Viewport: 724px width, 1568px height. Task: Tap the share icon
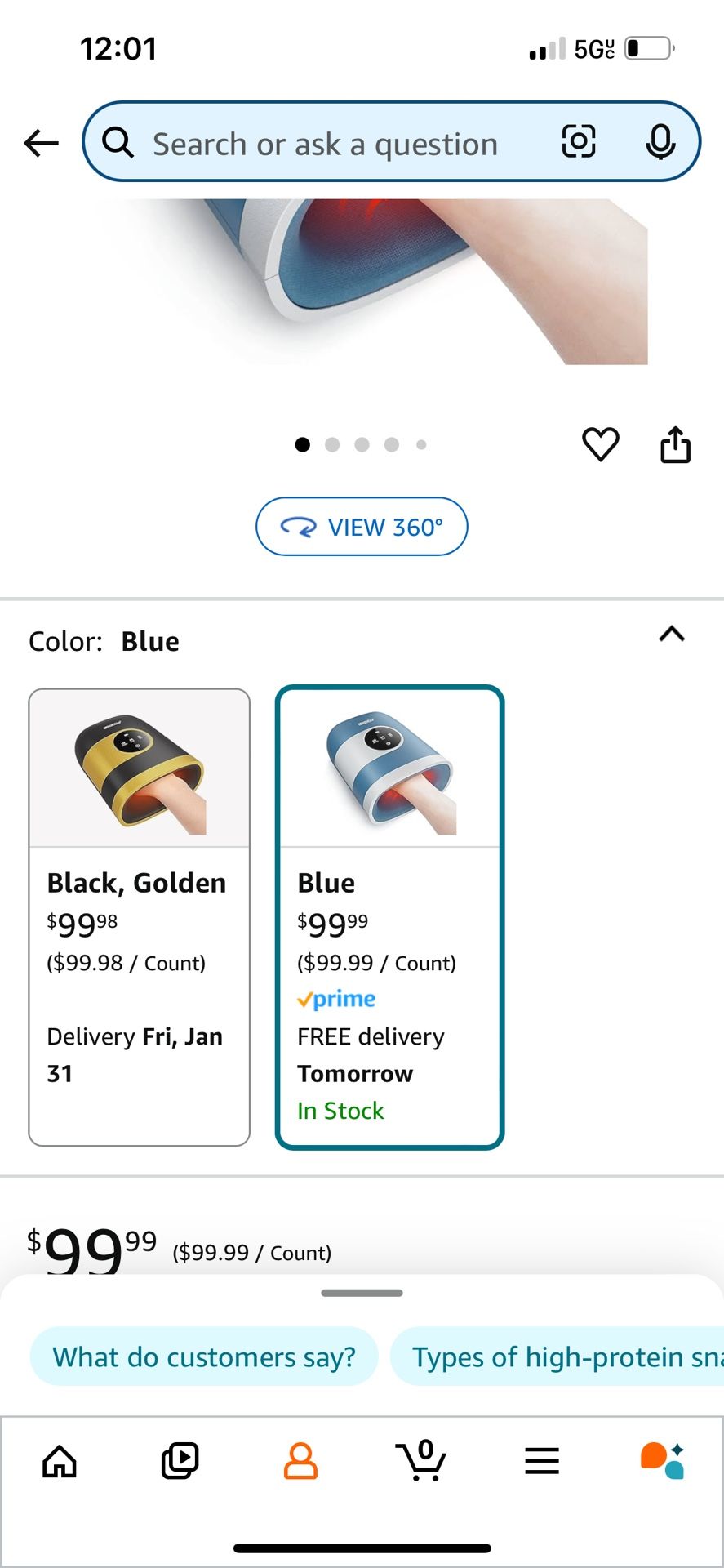(675, 445)
